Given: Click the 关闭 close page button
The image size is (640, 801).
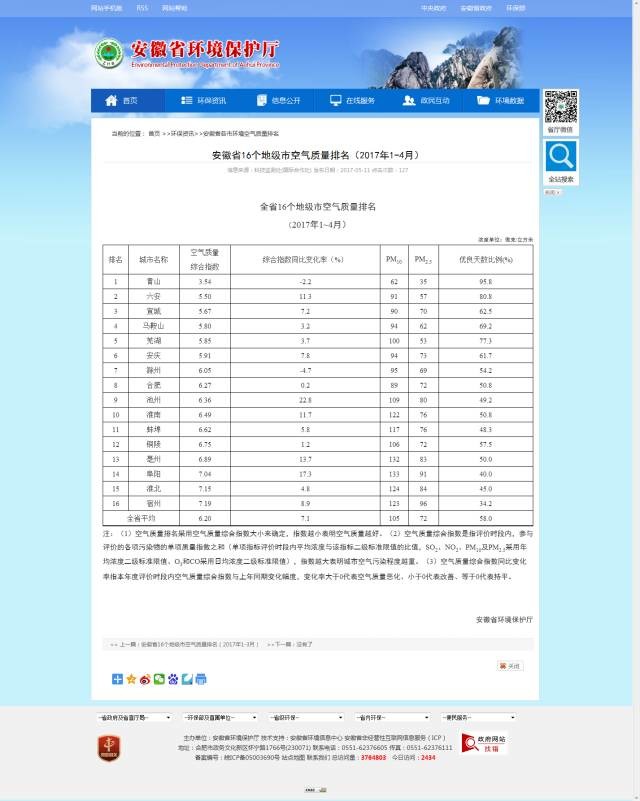Looking at the screenshot, I should click(x=510, y=665).
